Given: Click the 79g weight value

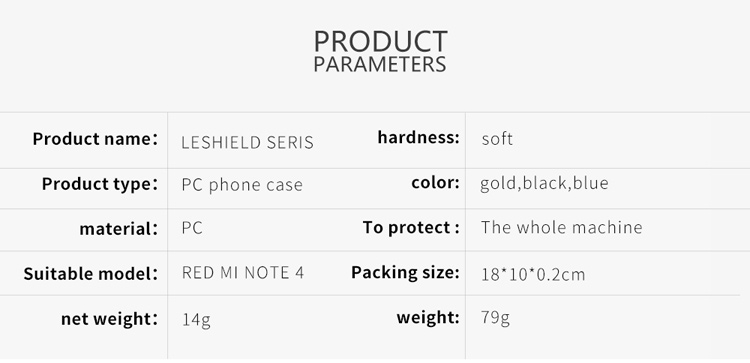Looking at the screenshot, I should pos(496,318).
